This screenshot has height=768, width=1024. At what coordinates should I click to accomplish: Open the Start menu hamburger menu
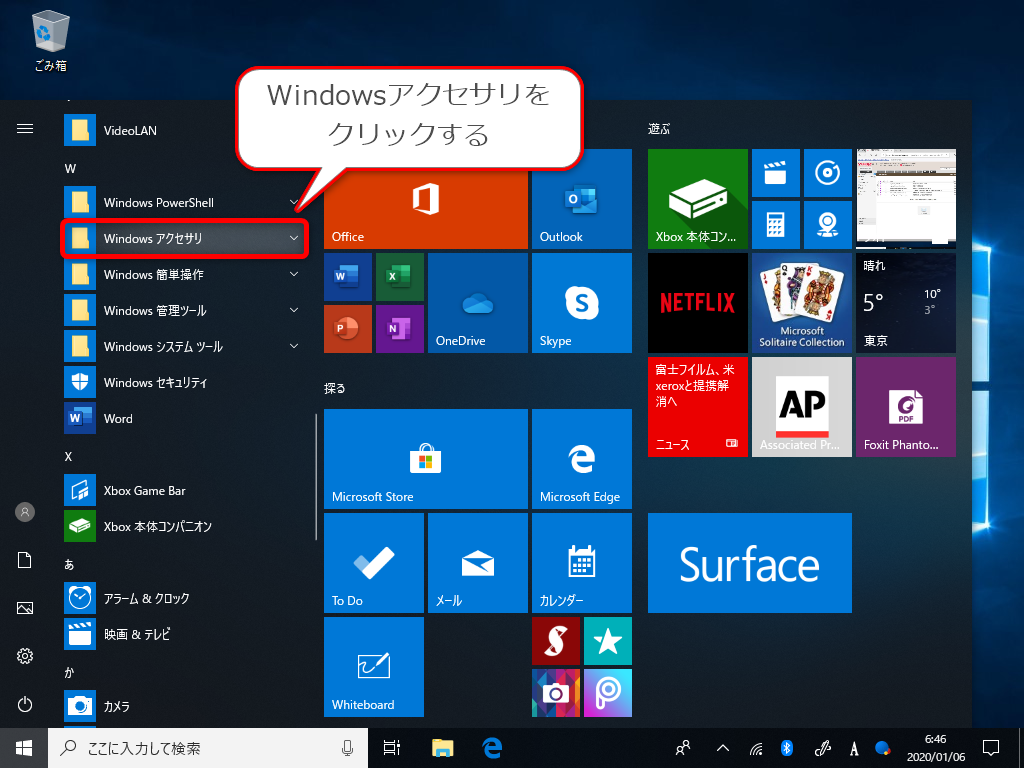(25, 129)
